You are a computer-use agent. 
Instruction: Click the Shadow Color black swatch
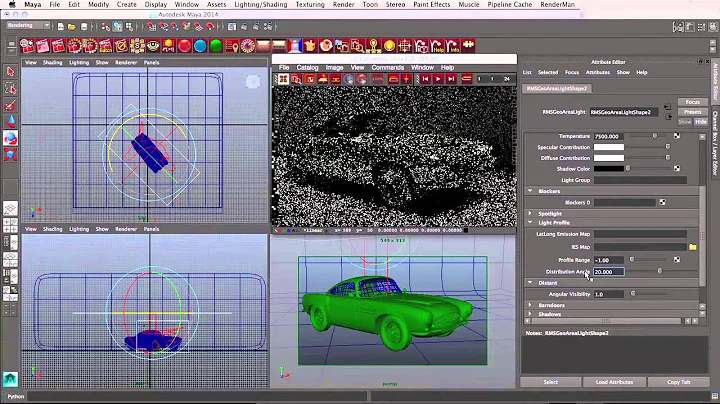[x=609, y=168]
